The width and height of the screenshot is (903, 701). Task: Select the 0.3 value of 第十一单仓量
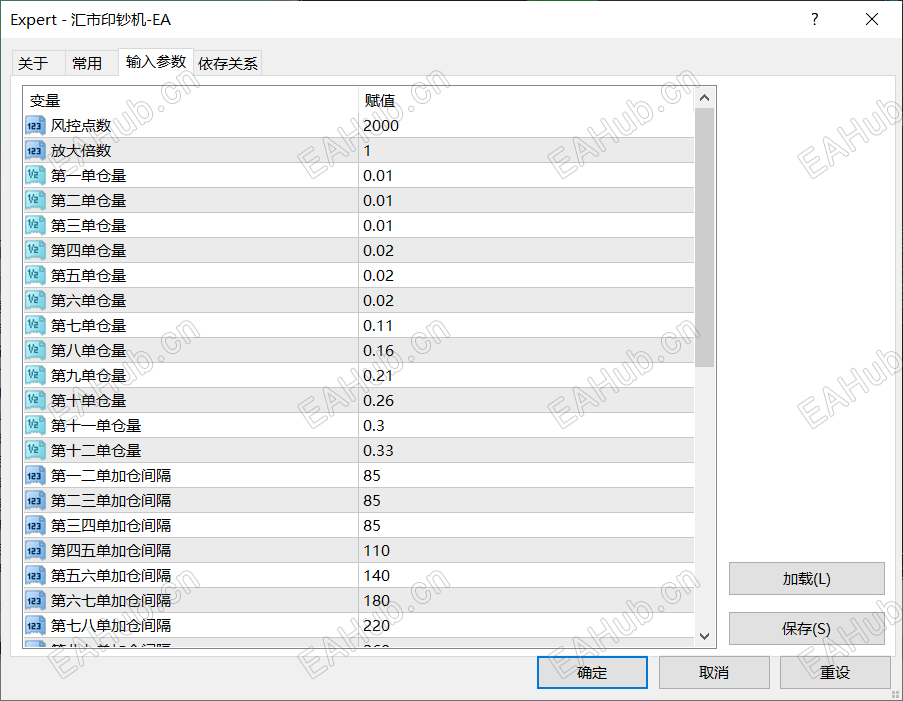[x=374, y=426]
